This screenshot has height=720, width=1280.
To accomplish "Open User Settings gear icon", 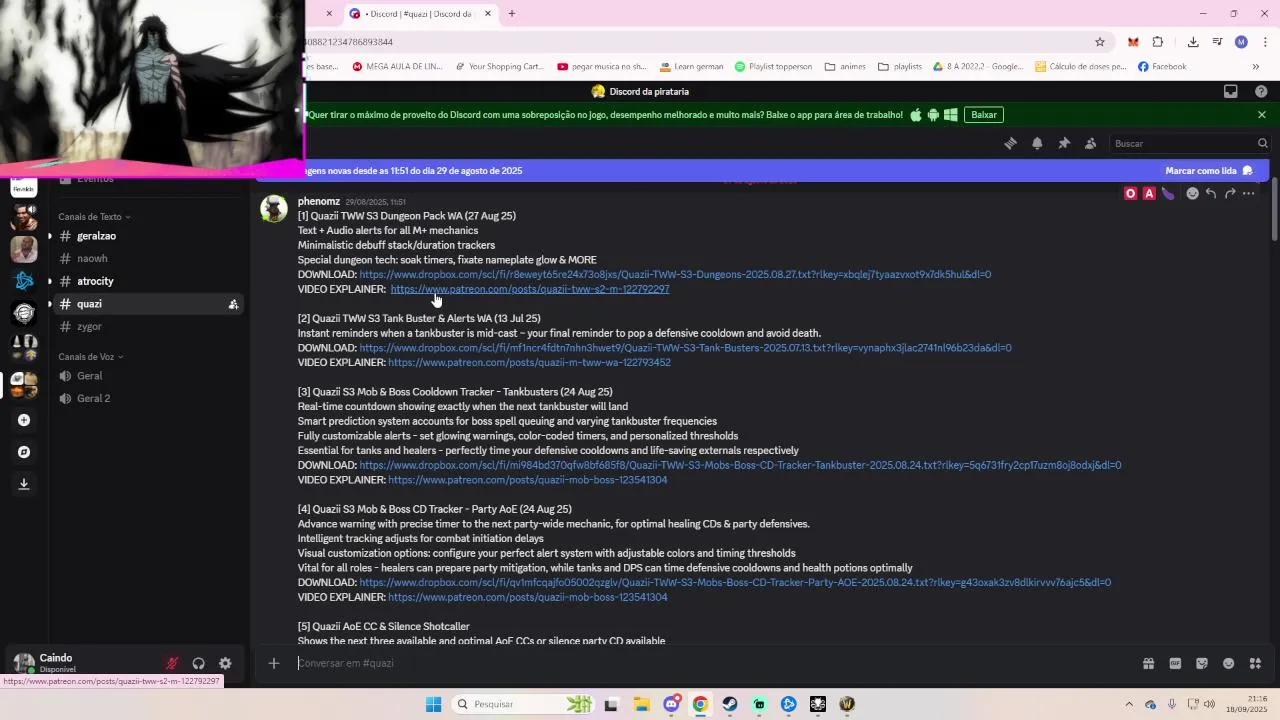I will coord(225,663).
